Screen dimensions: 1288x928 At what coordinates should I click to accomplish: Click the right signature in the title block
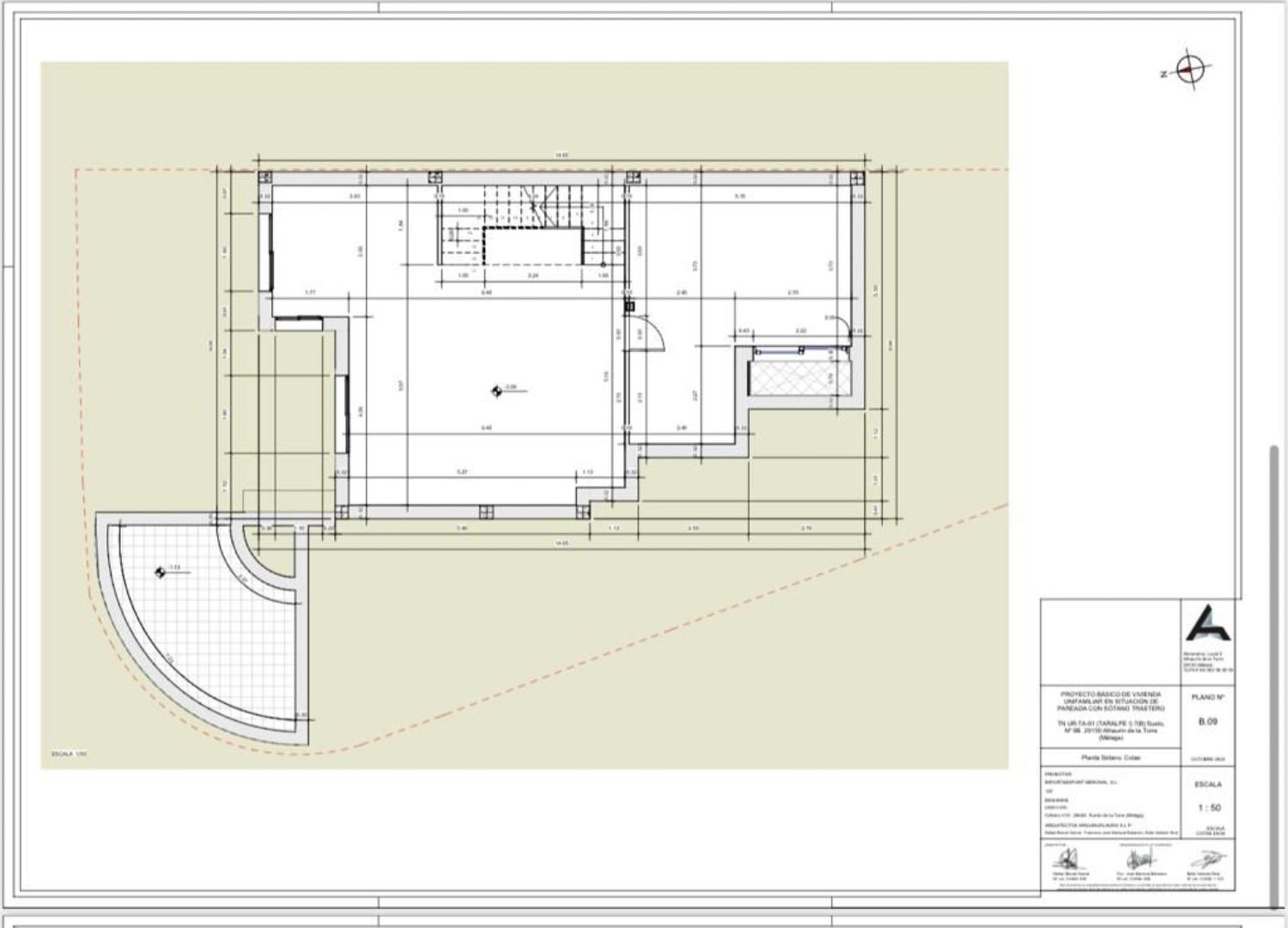(x=1209, y=858)
